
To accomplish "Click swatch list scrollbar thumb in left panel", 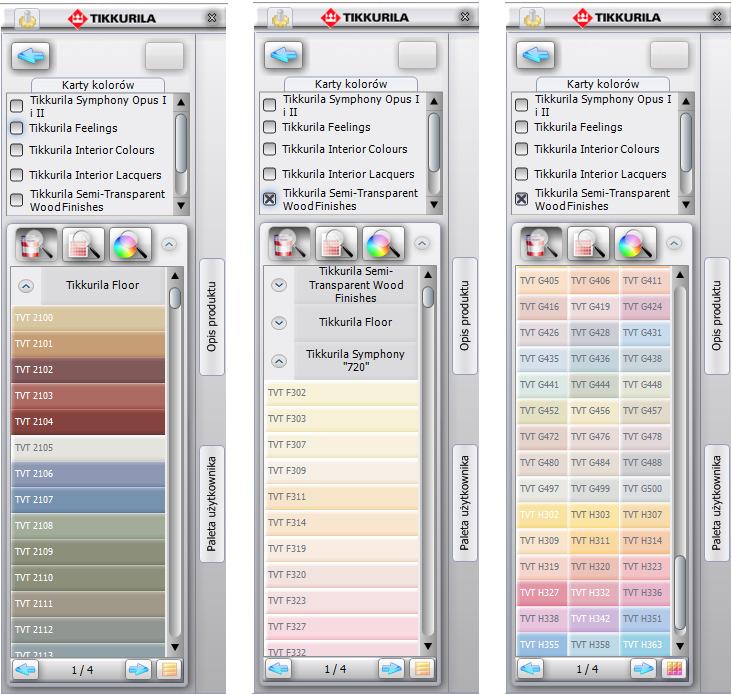I will pyautogui.click(x=175, y=298).
